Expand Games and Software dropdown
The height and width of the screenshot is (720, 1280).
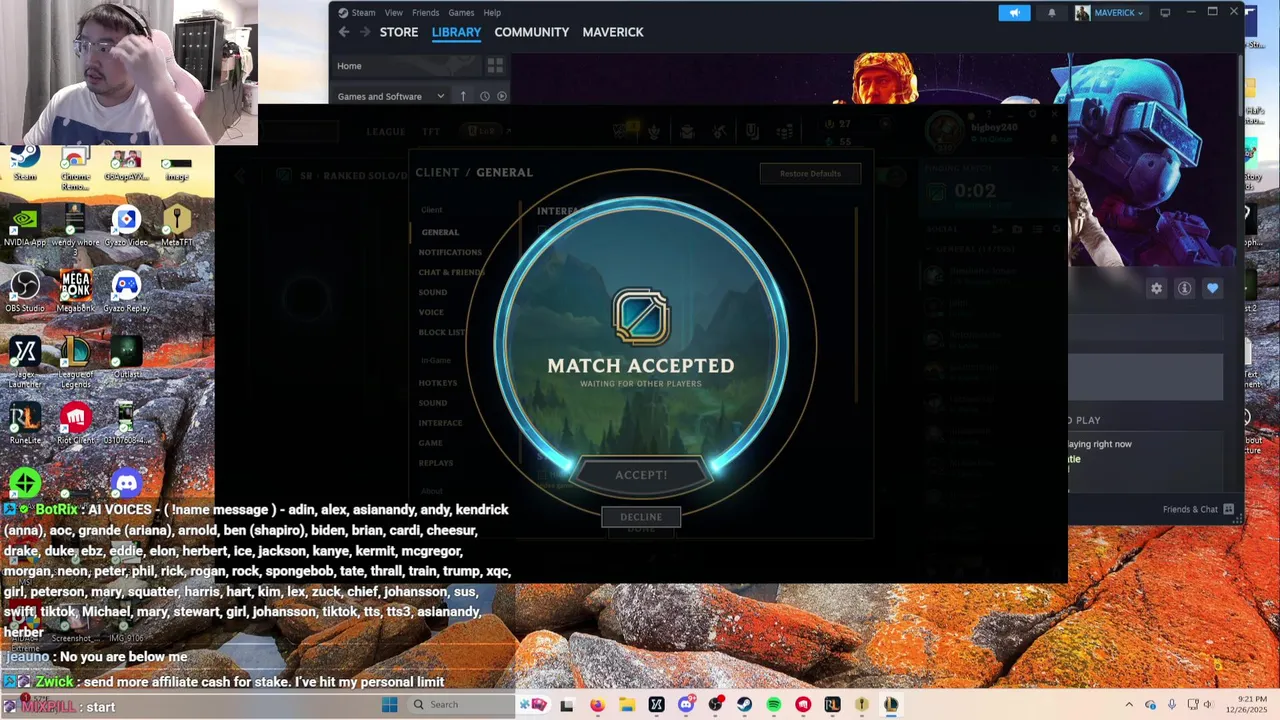(x=391, y=96)
